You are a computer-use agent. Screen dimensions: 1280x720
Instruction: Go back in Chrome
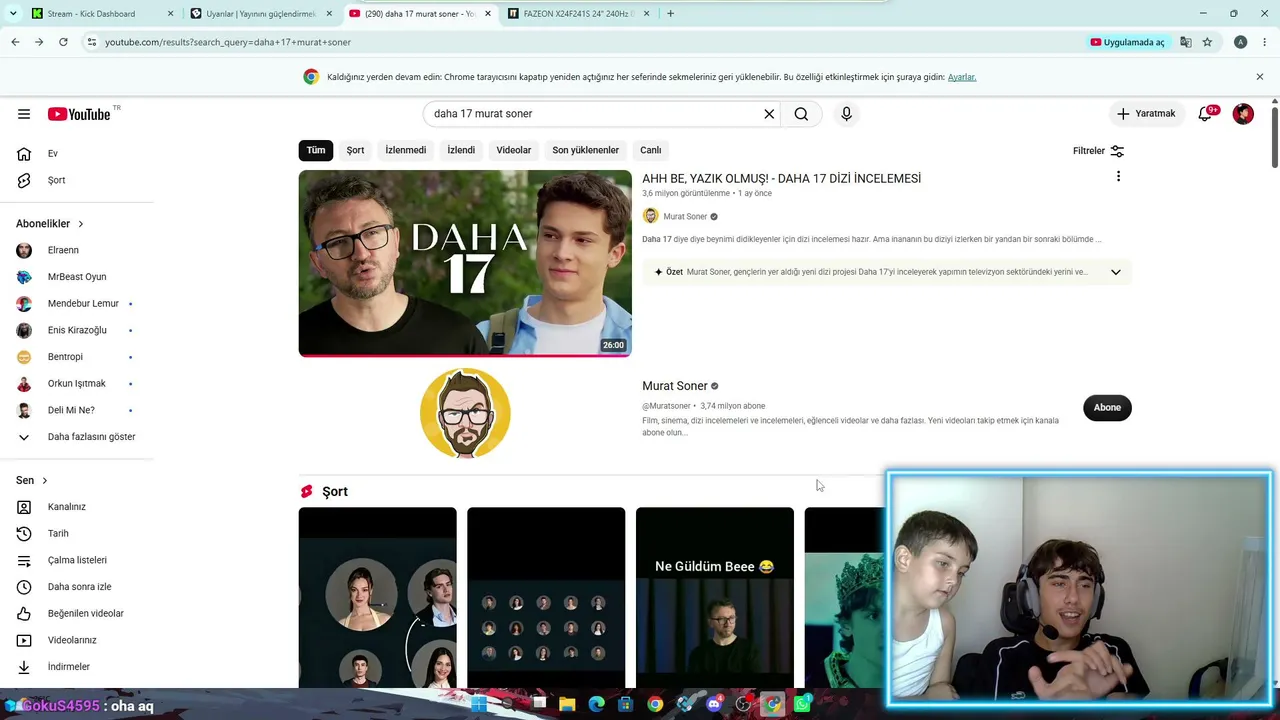point(15,42)
